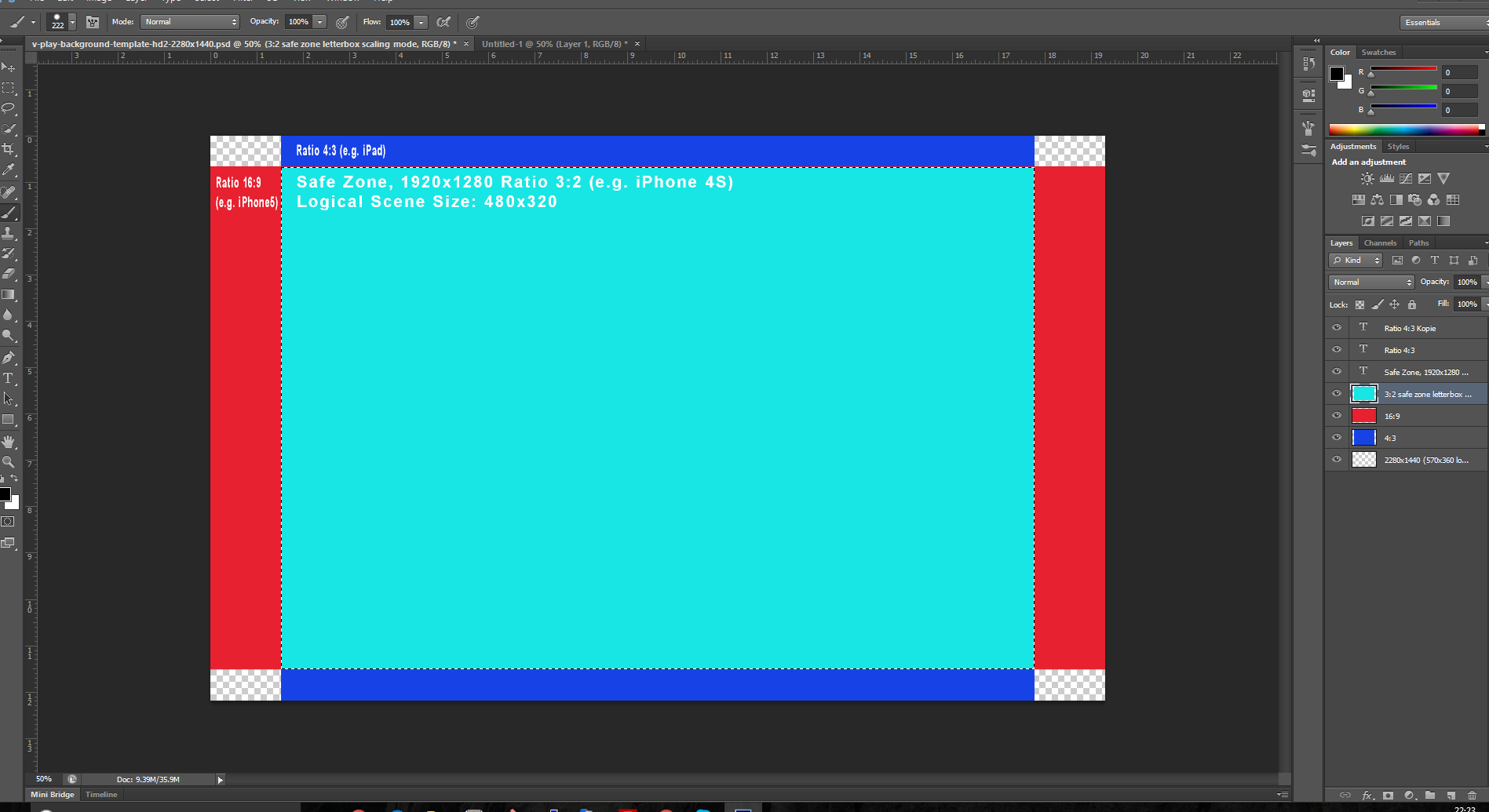Open the brush Mode dropdown
The width and height of the screenshot is (1489, 812).
tap(190, 22)
